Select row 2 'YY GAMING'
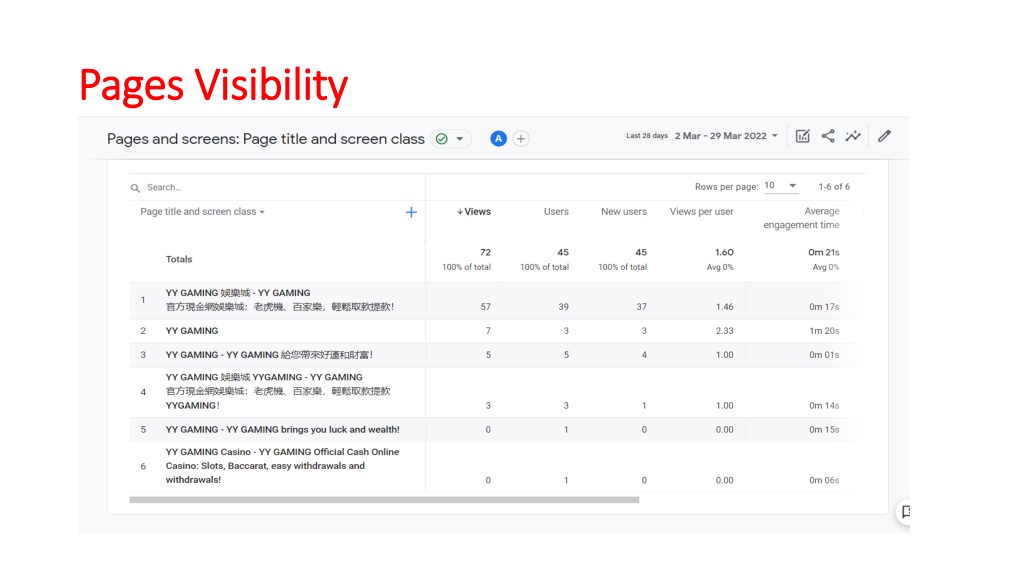This screenshot has width=1024, height=576. 191,331
